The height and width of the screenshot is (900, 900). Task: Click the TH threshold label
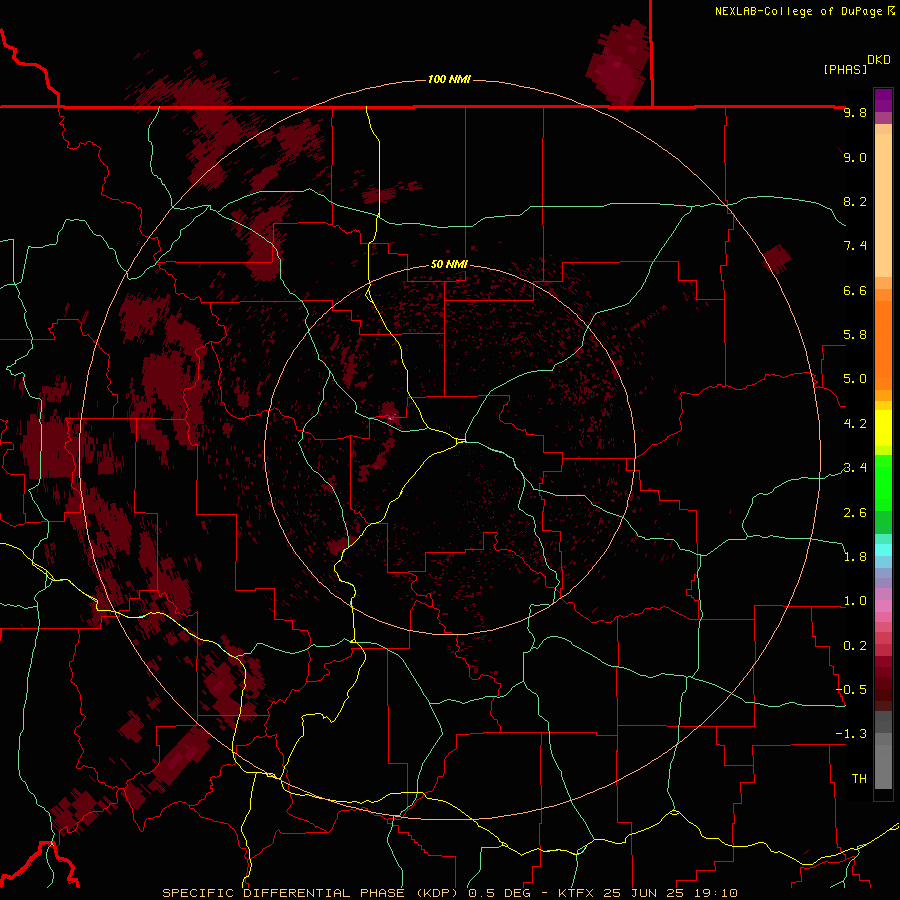point(859,779)
